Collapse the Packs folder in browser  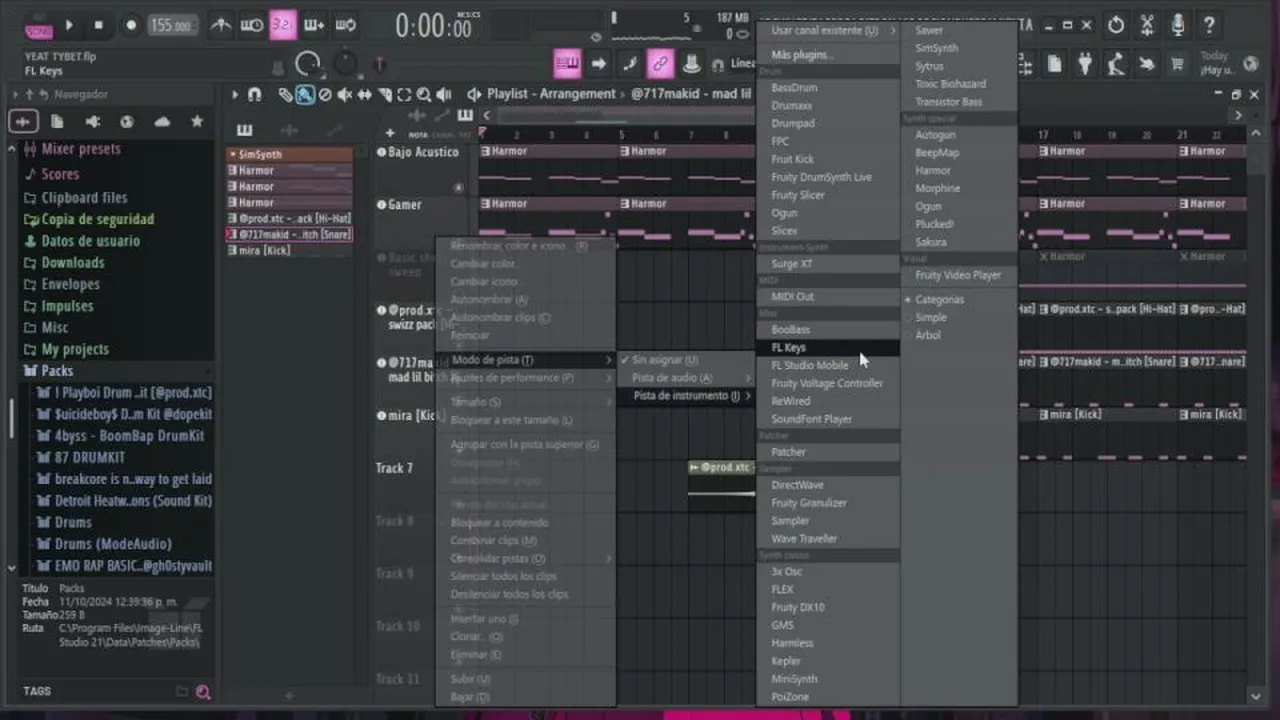(57, 371)
